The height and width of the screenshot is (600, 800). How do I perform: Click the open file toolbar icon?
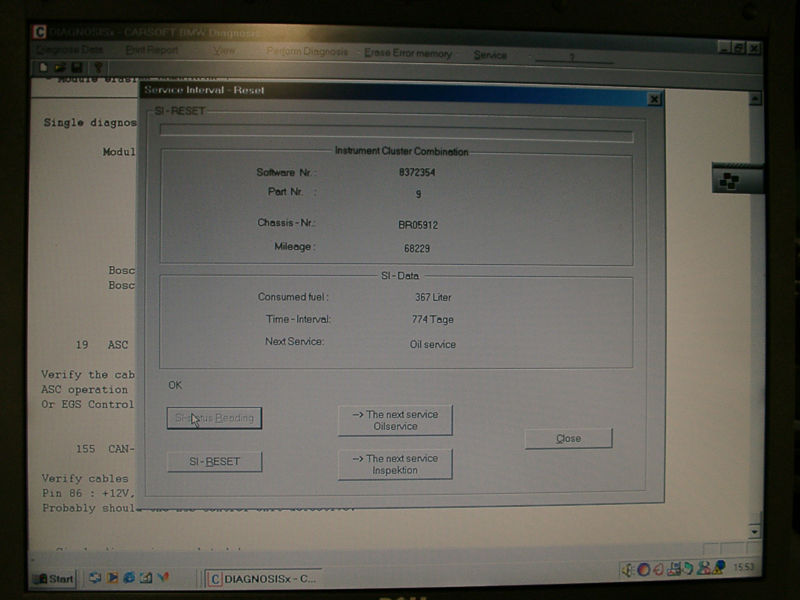[x=61, y=67]
